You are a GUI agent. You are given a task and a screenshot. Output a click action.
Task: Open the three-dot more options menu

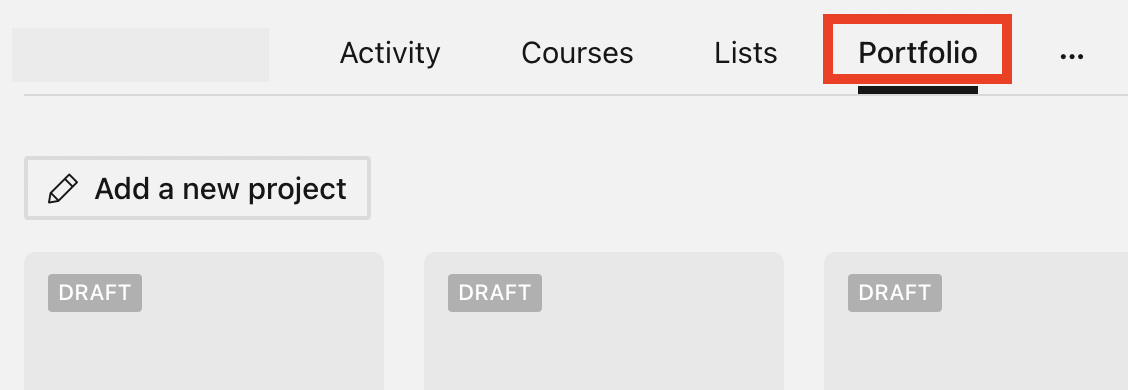[x=1071, y=56]
